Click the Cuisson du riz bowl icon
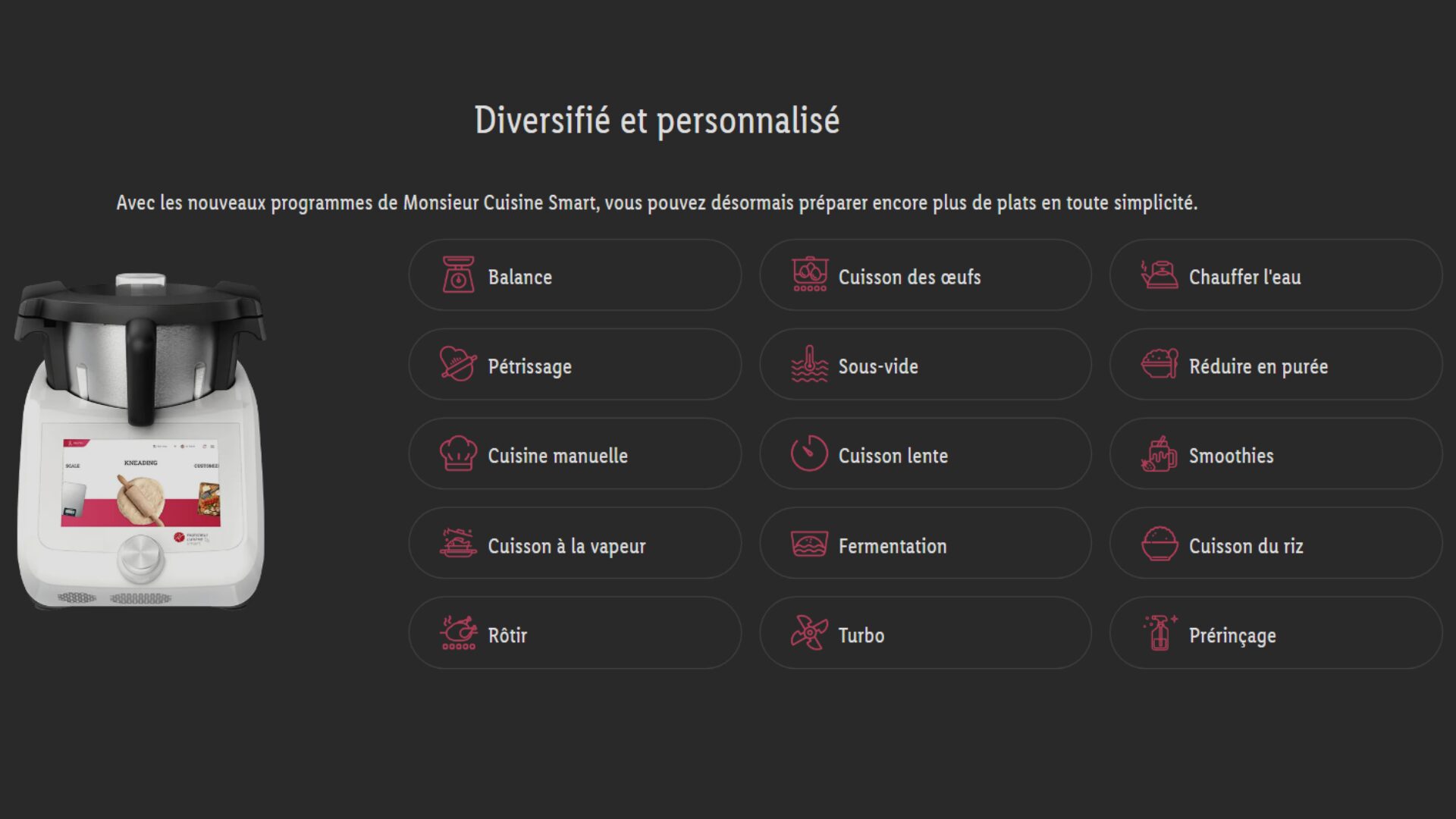The image size is (1456, 819). (1159, 544)
